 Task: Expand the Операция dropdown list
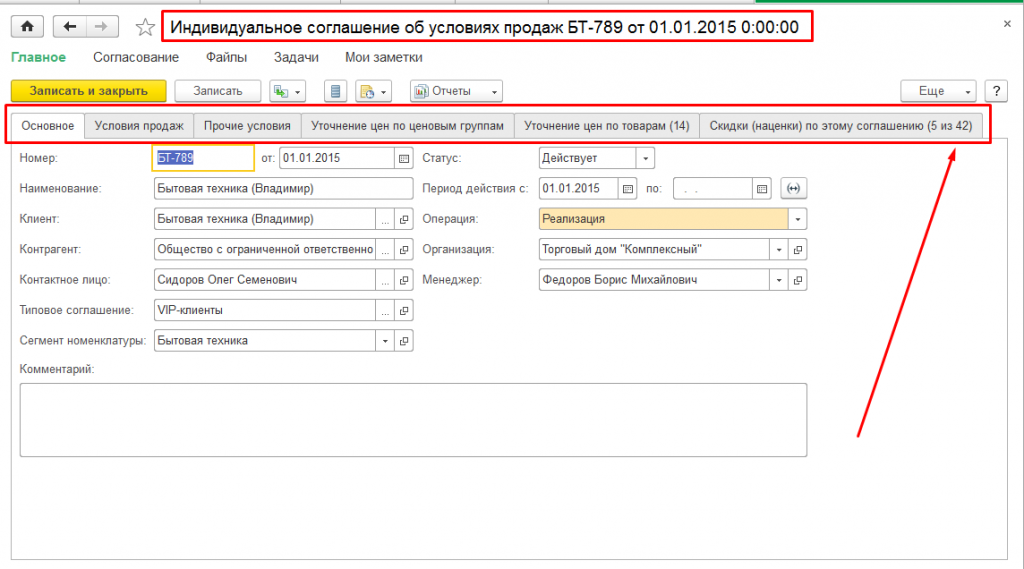[x=798, y=219]
